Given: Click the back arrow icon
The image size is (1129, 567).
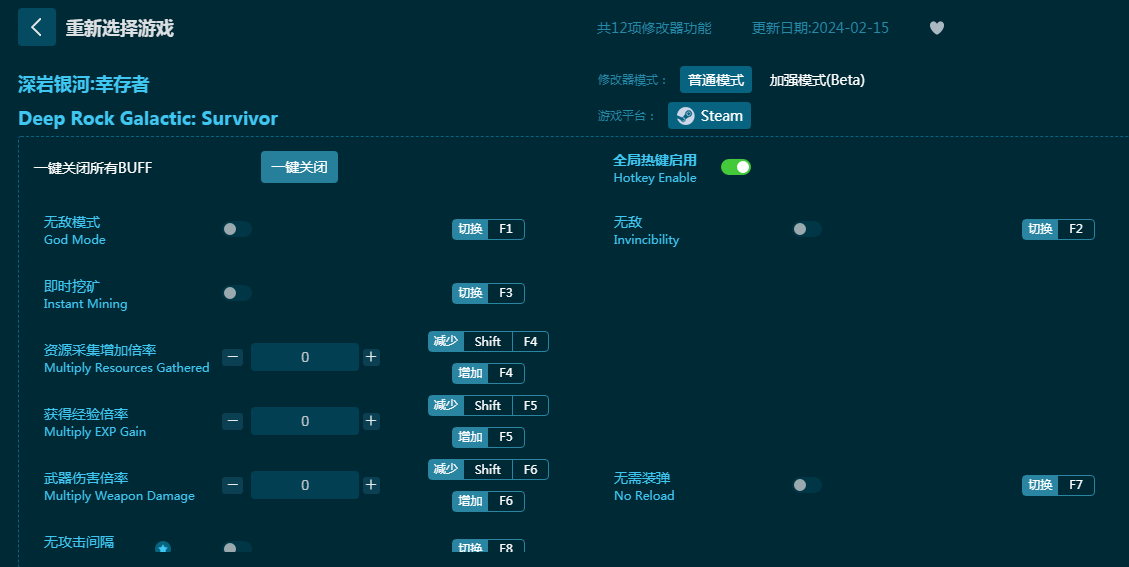Looking at the screenshot, I should (x=37, y=27).
